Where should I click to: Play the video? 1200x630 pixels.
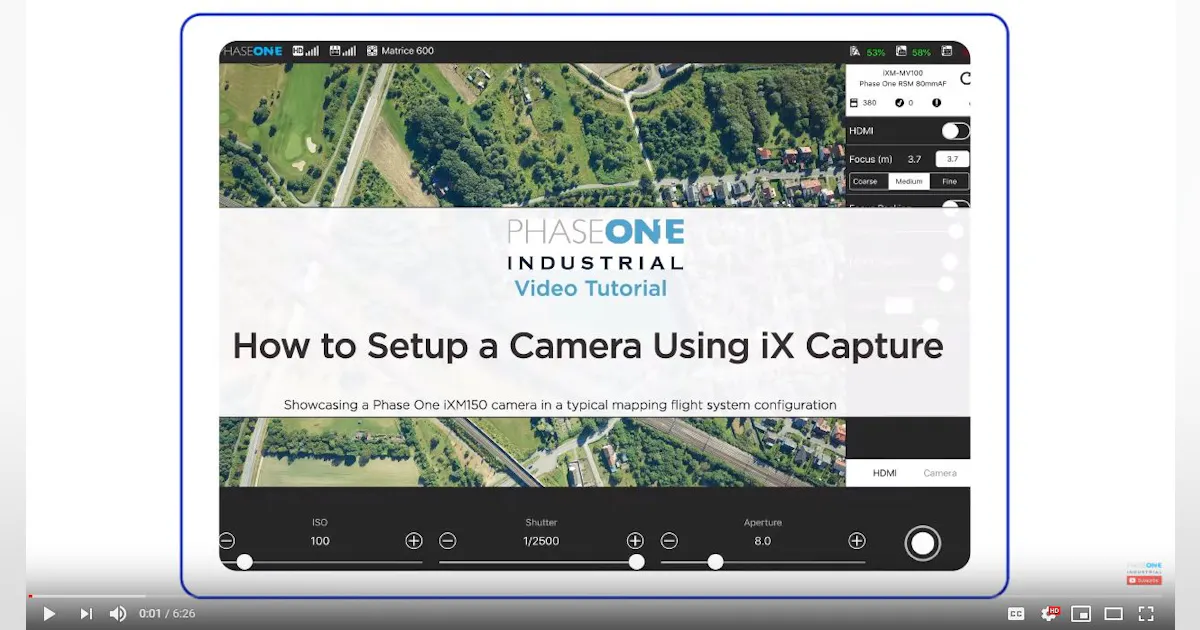(x=49, y=613)
